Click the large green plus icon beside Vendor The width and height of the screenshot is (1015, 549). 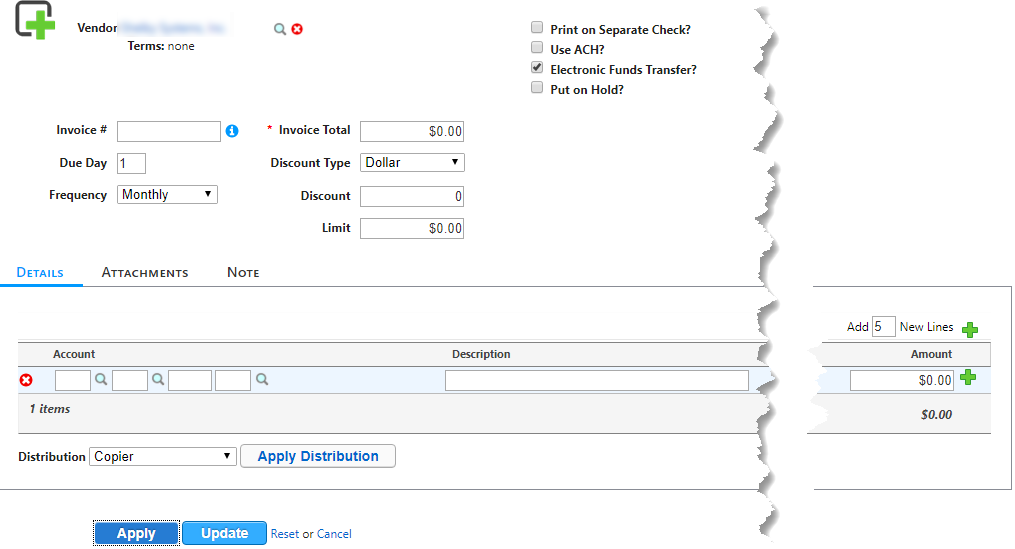(35, 20)
